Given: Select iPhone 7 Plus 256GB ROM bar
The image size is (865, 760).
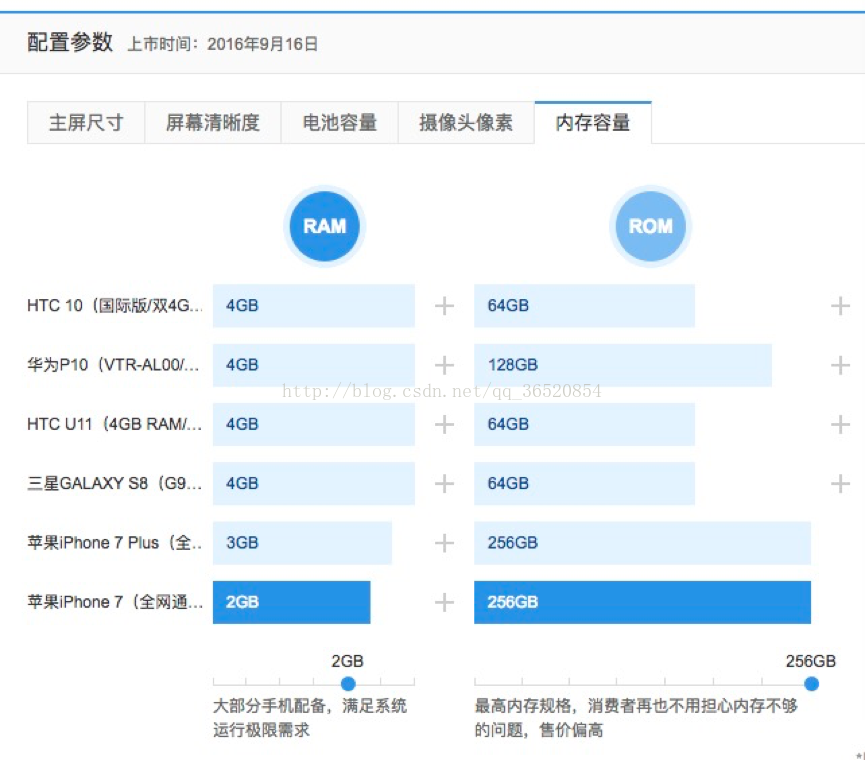Looking at the screenshot, I should (x=643, y=543).
